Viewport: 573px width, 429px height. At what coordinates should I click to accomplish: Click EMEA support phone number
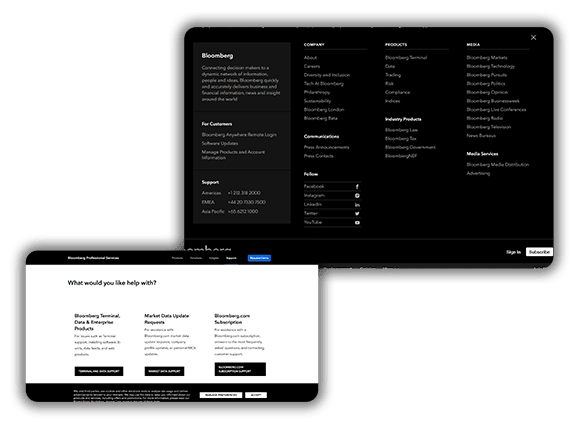(247, 202)
